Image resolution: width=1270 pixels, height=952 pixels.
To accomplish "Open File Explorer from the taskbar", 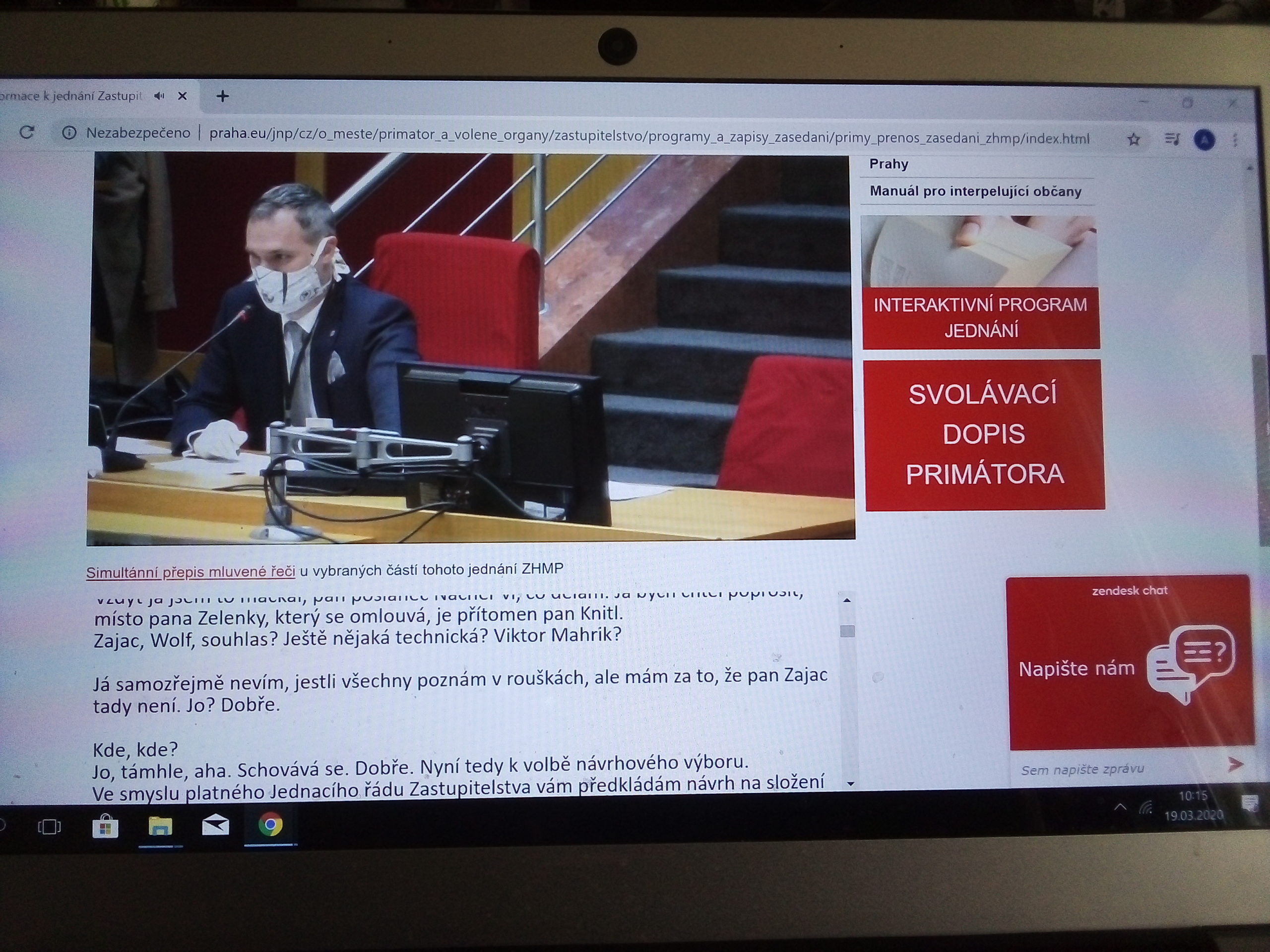I will click(160, 827).
